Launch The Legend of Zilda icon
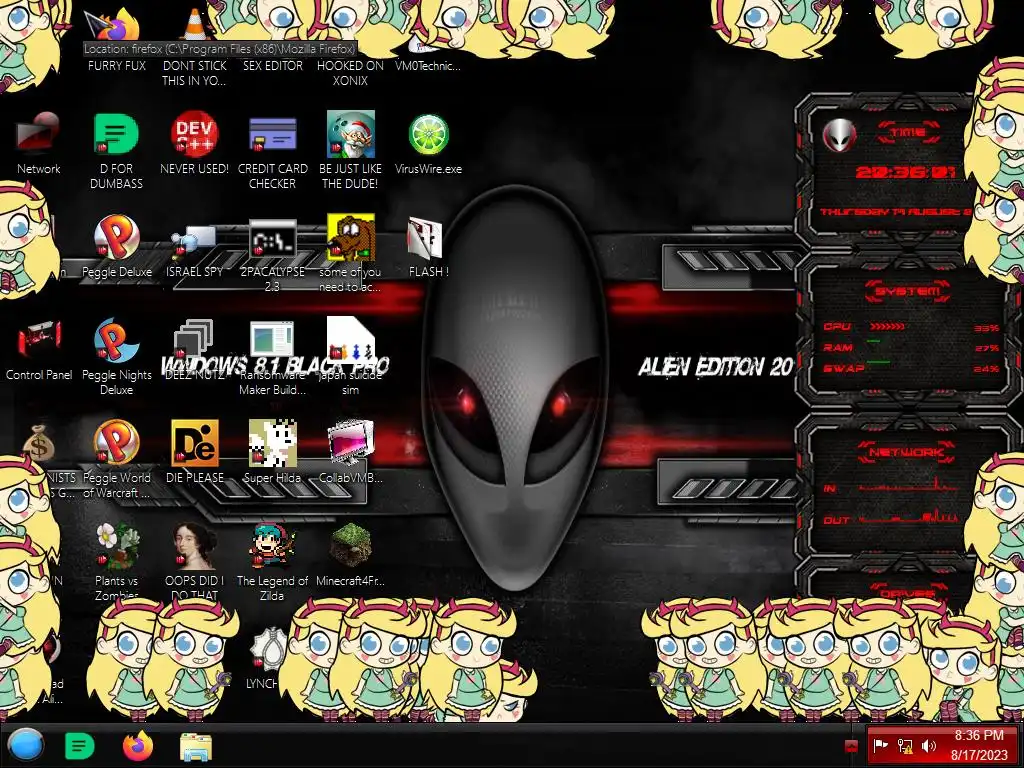Viewport: 1024px width, 768px height. click(272, 546)
